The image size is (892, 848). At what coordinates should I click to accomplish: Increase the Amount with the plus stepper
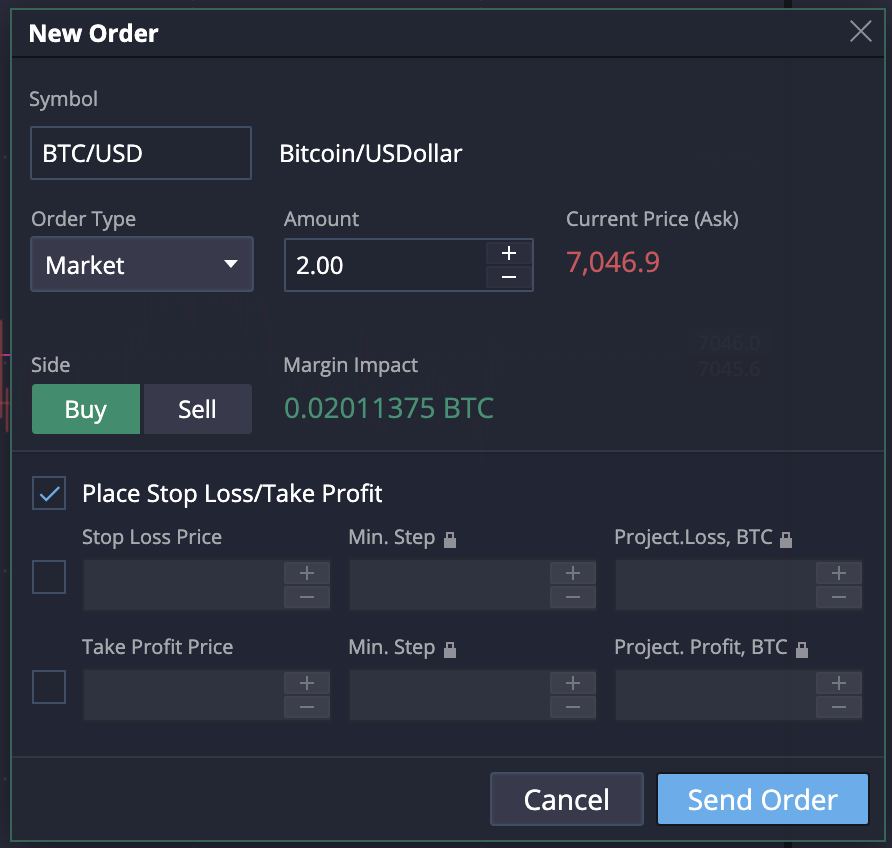(509, 253)
